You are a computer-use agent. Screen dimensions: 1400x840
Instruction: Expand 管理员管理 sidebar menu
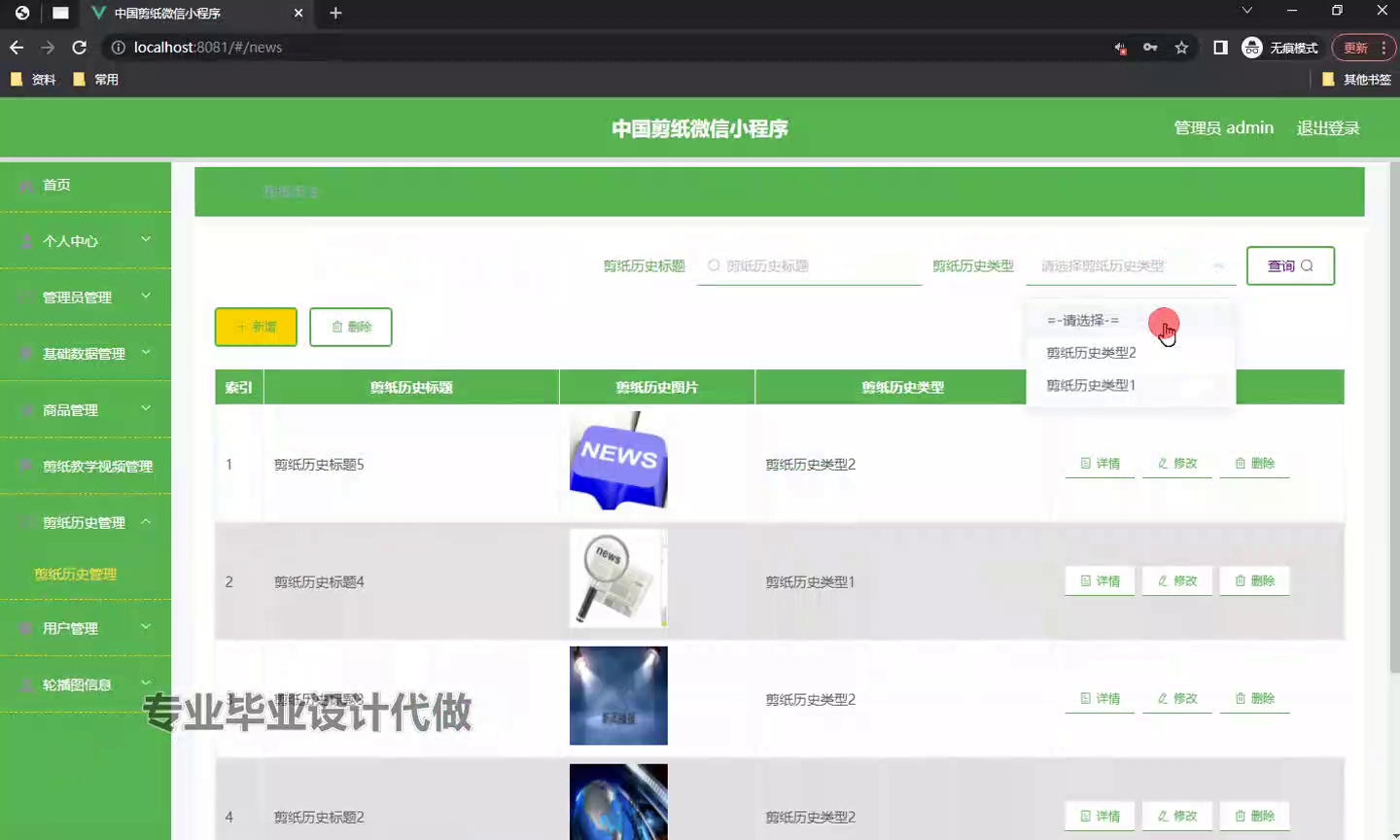pyautogui.click(x=86, y=297)
